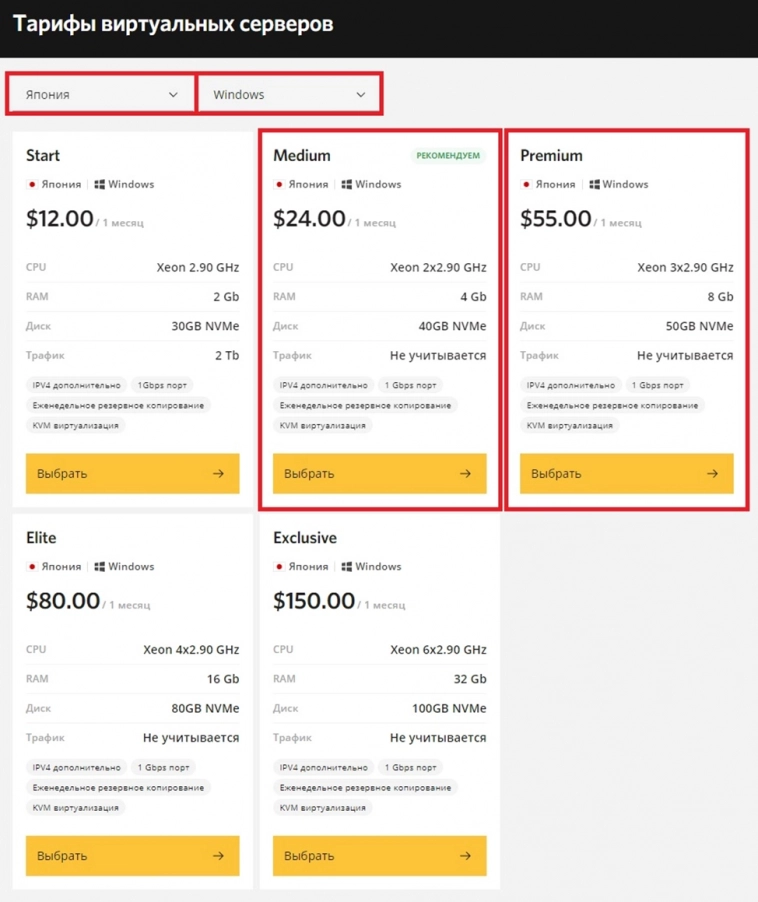This screenshot has width=758, height=902.
Task: Click arrow icon on Start Выбрать button
Action: [x=218, y=474]
